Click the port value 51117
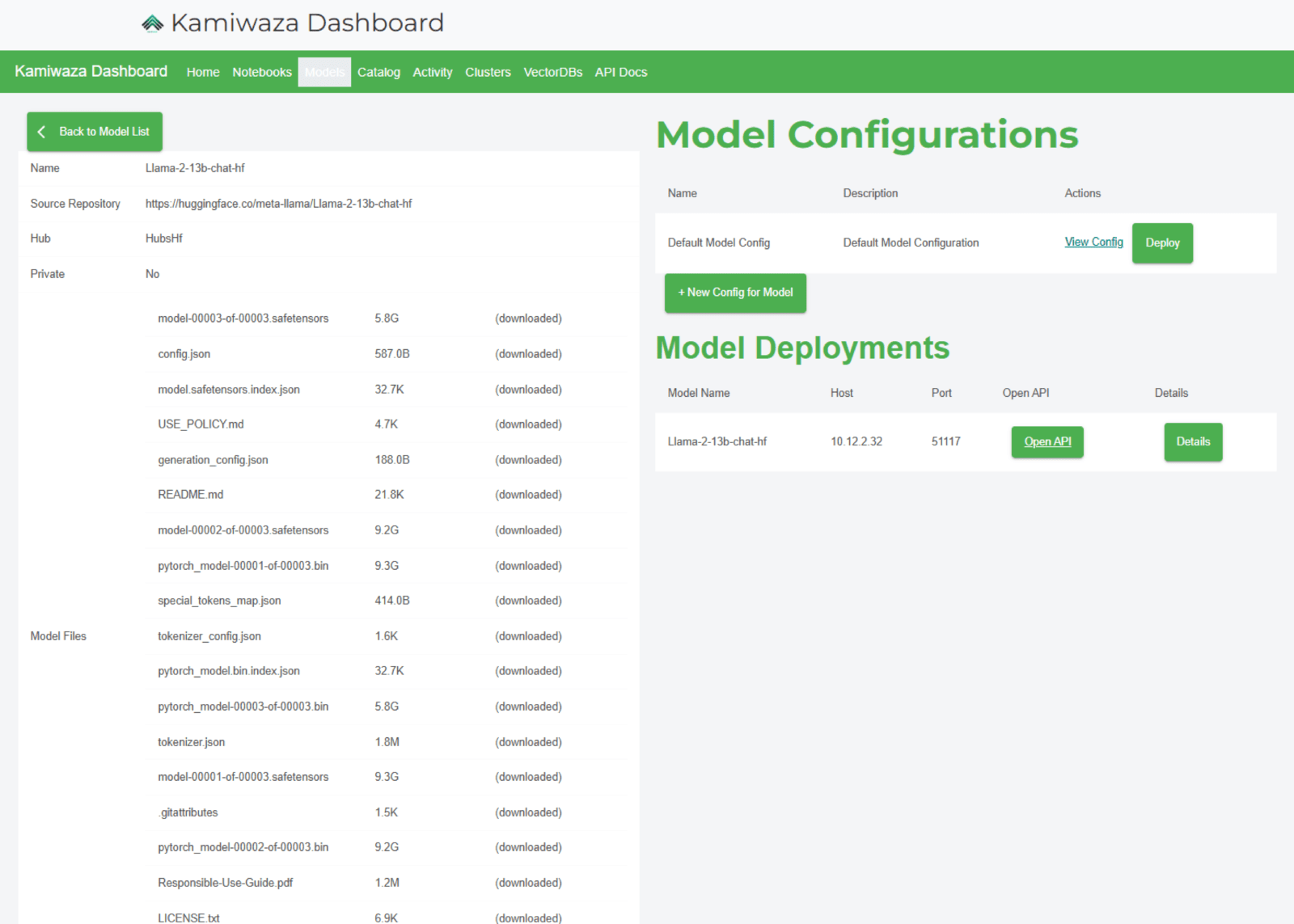 [x=945, y=441]
